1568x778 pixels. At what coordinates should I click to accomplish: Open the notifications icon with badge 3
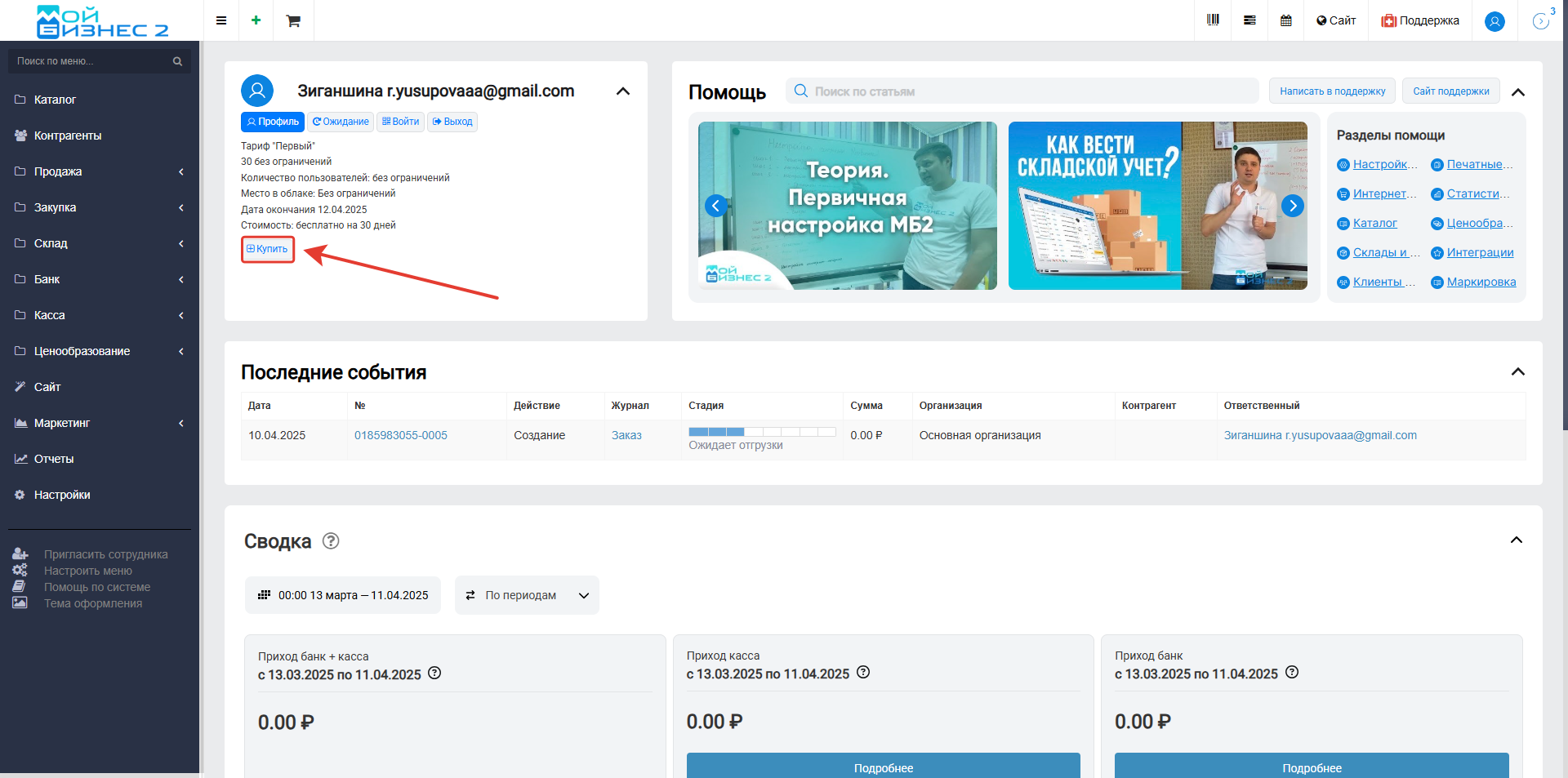[1542, 20]
